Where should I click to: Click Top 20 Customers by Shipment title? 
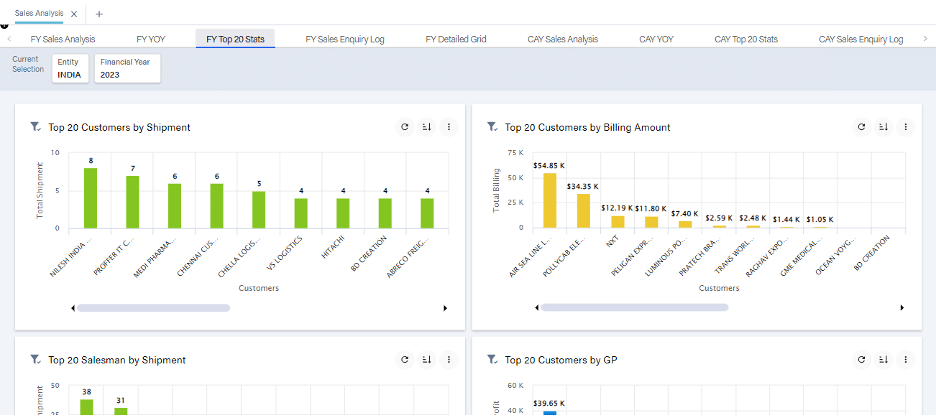coord(119,127)
